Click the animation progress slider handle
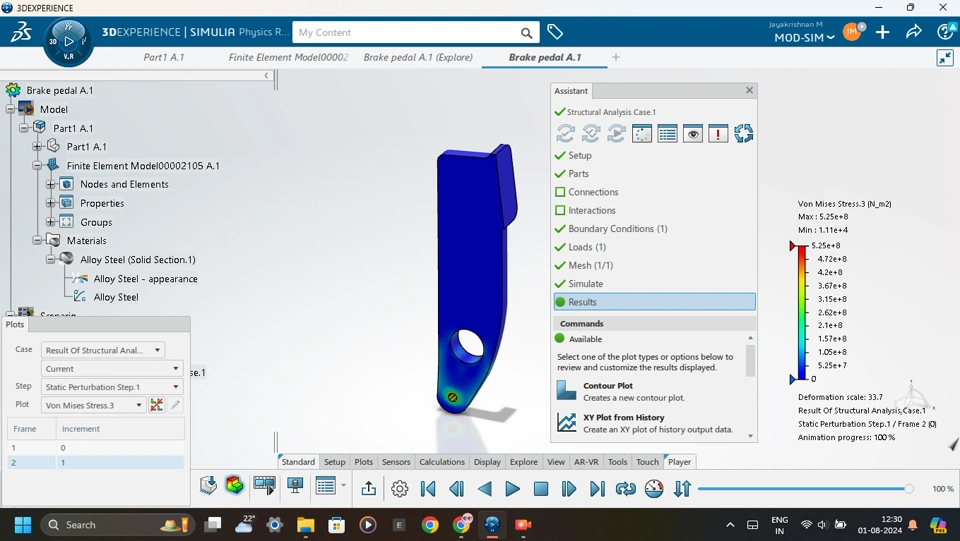 click(x=909, y=488)
